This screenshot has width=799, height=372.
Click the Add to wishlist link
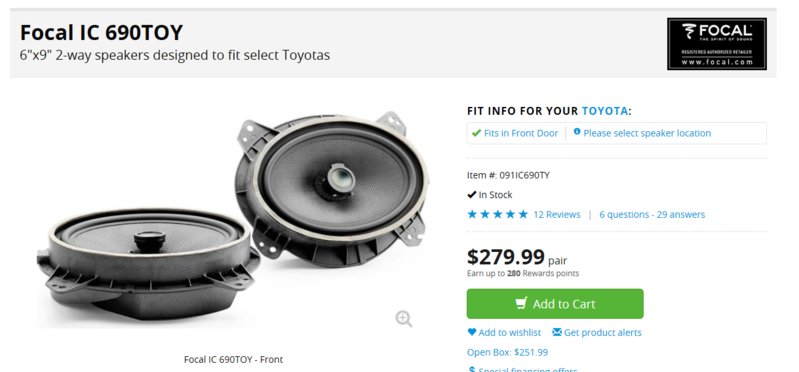510,332
